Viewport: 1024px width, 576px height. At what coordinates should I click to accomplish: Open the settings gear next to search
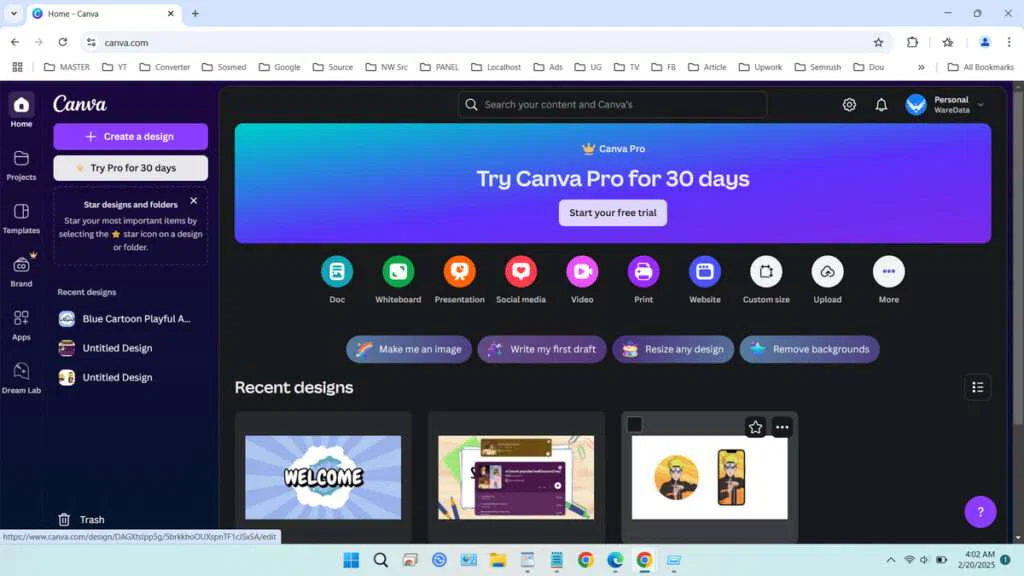pos(849,104)
